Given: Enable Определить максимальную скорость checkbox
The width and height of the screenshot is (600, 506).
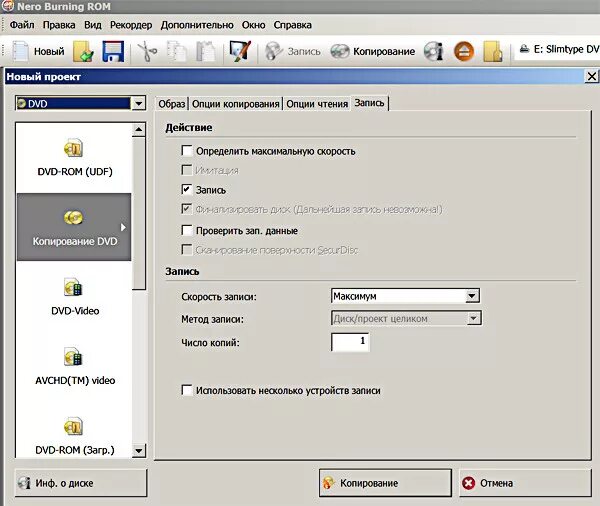Looking at the screenshot, I should point(187,150).
